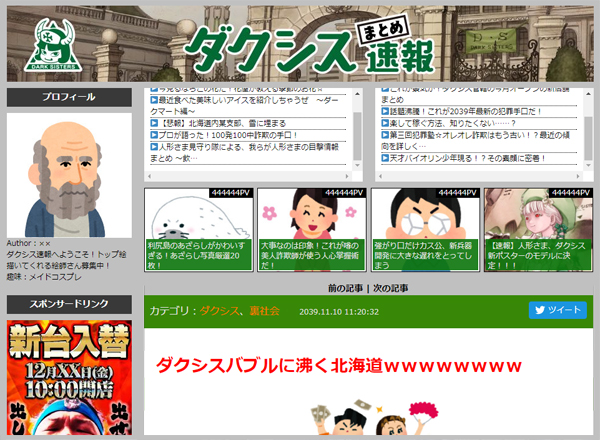
Task: Click the money celebration illustration in article
Action: pos(373,417)
